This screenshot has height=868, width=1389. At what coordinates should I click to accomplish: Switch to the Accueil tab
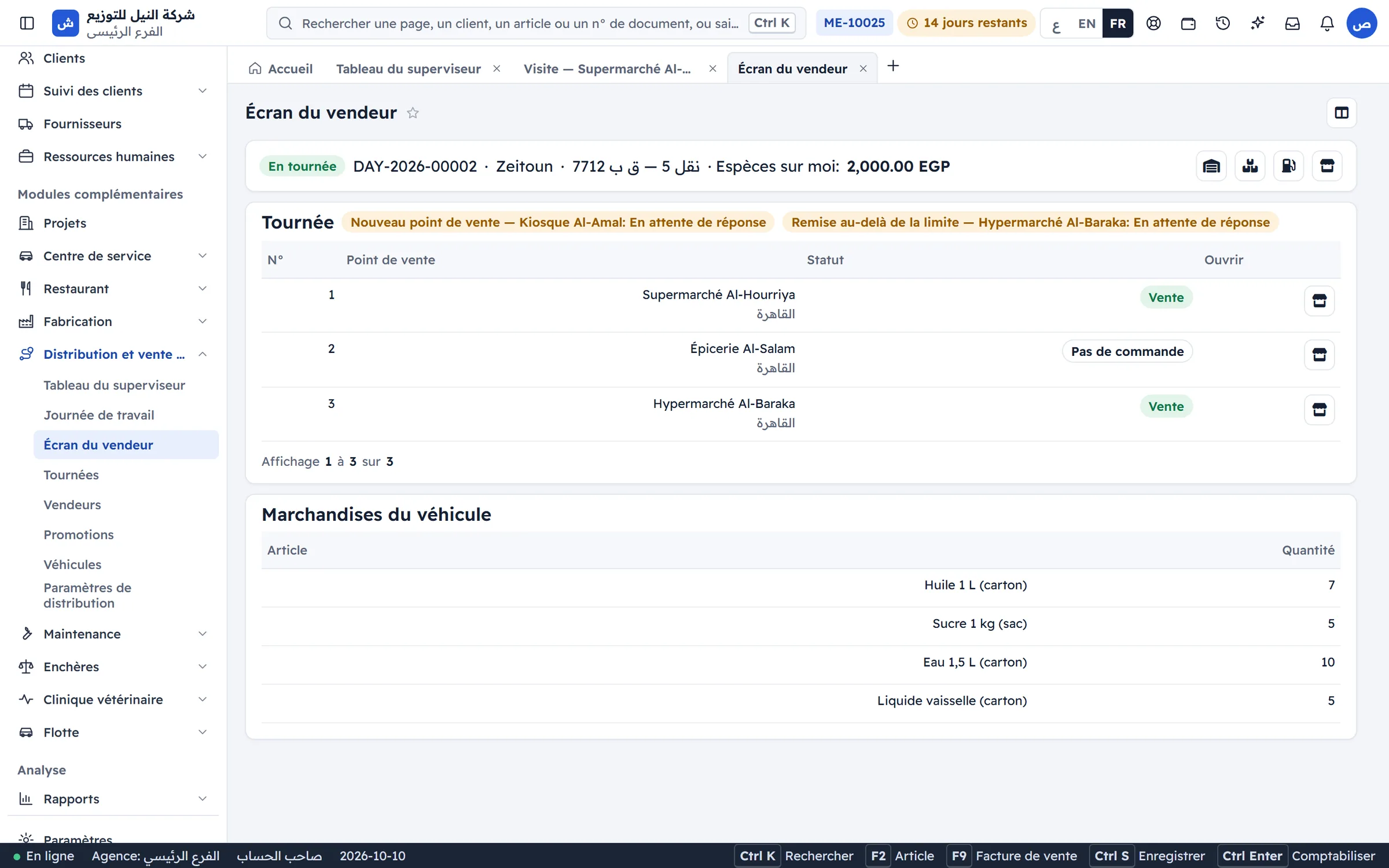point(281,69)
